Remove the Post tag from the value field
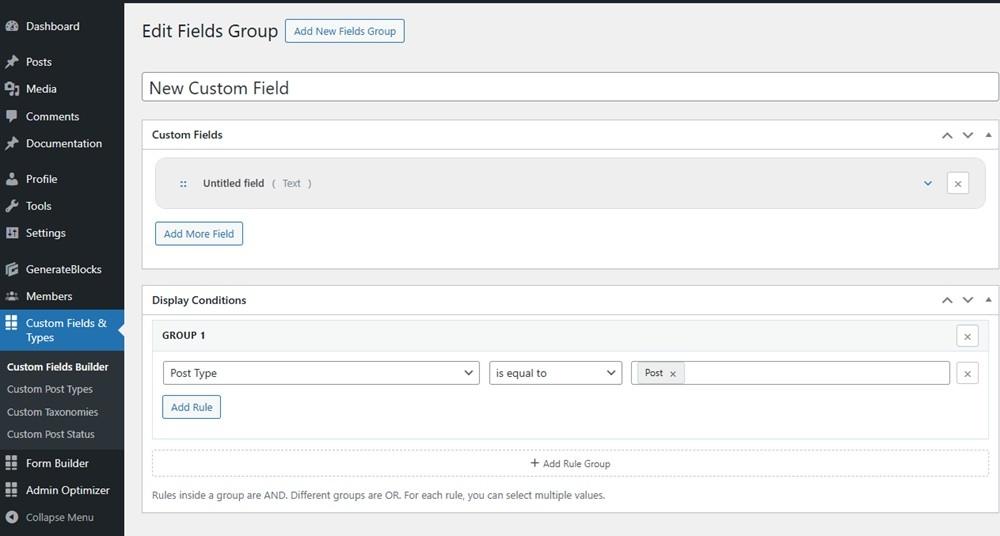Image resolution: width=1000 pixels, height=536 pixels. 672,374
